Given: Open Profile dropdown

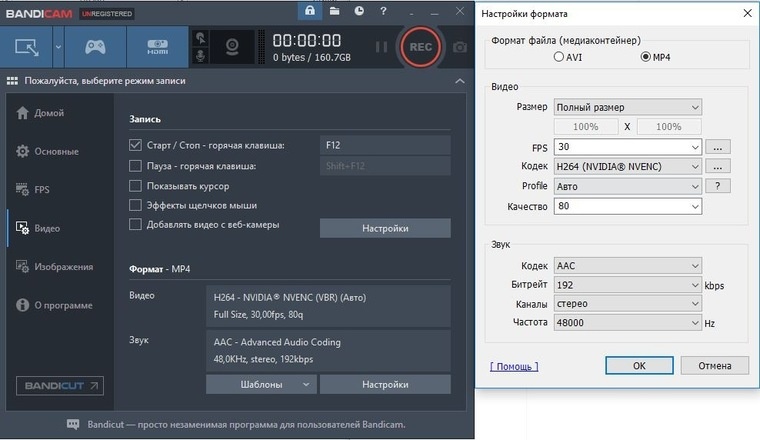Looking at the screenshot, I should point(628,186).
